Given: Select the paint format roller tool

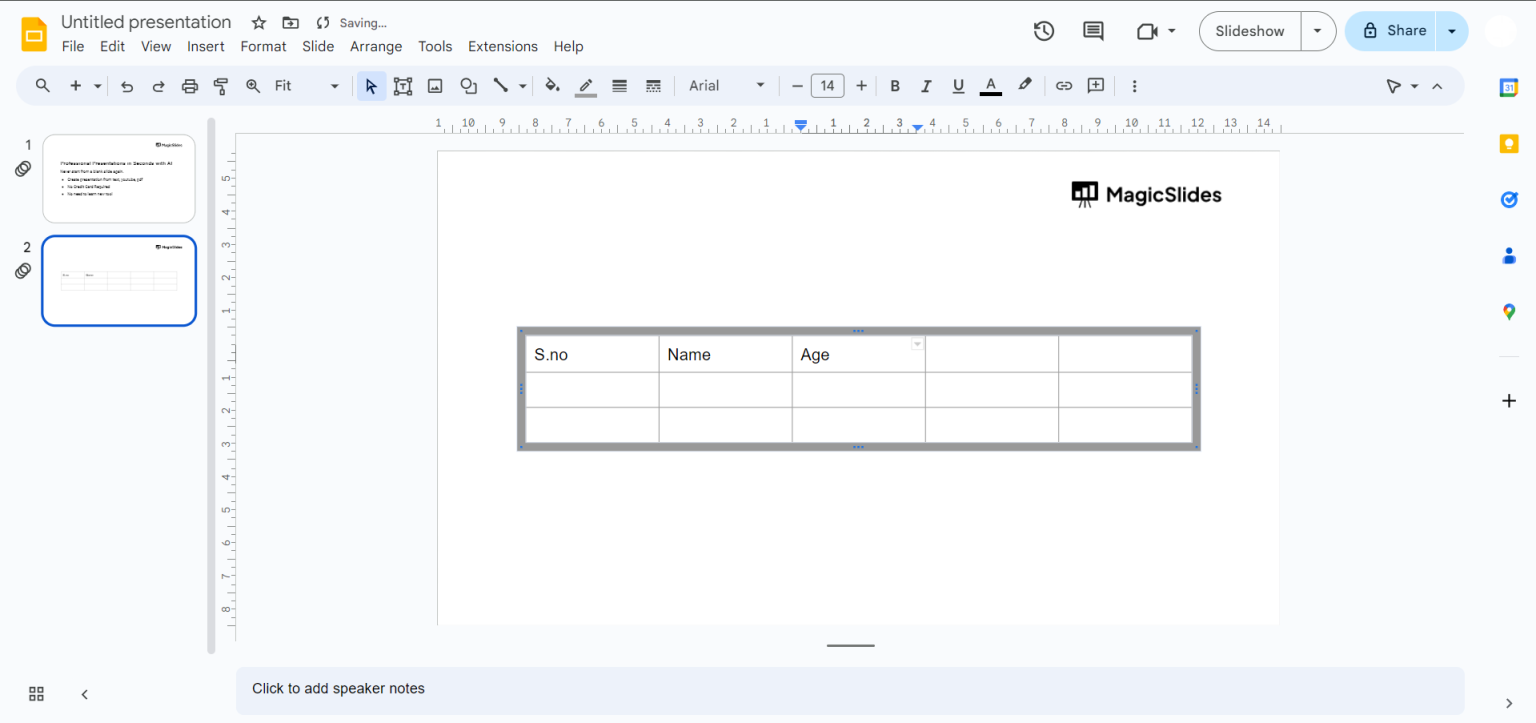Looking at the screenshot, I should pos(221,86).
